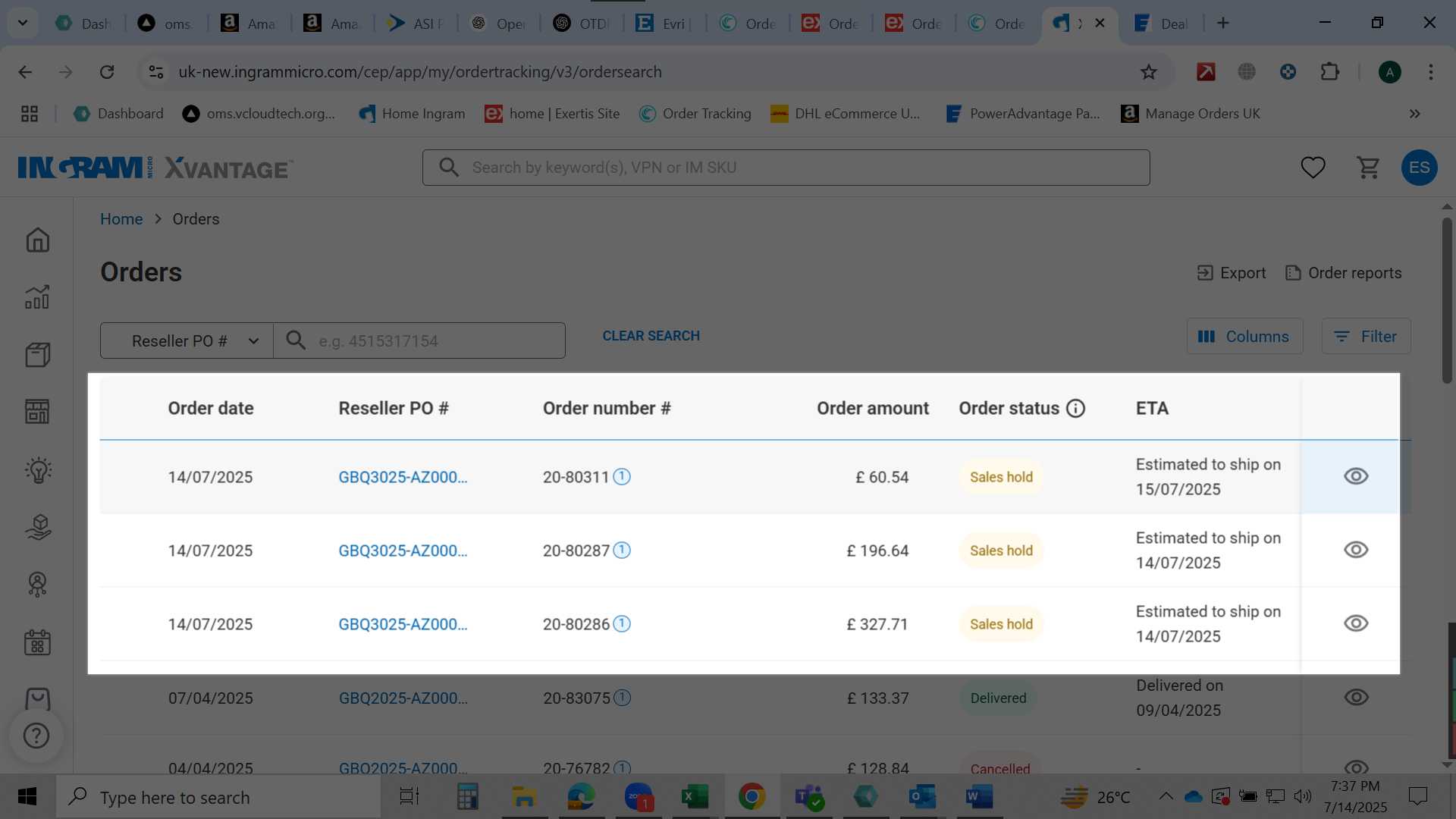The height and width of the screenshot is (819, 1456).
Task: Click the keyword, VPN or IM SKU search box
Action: tap(786, 168)
